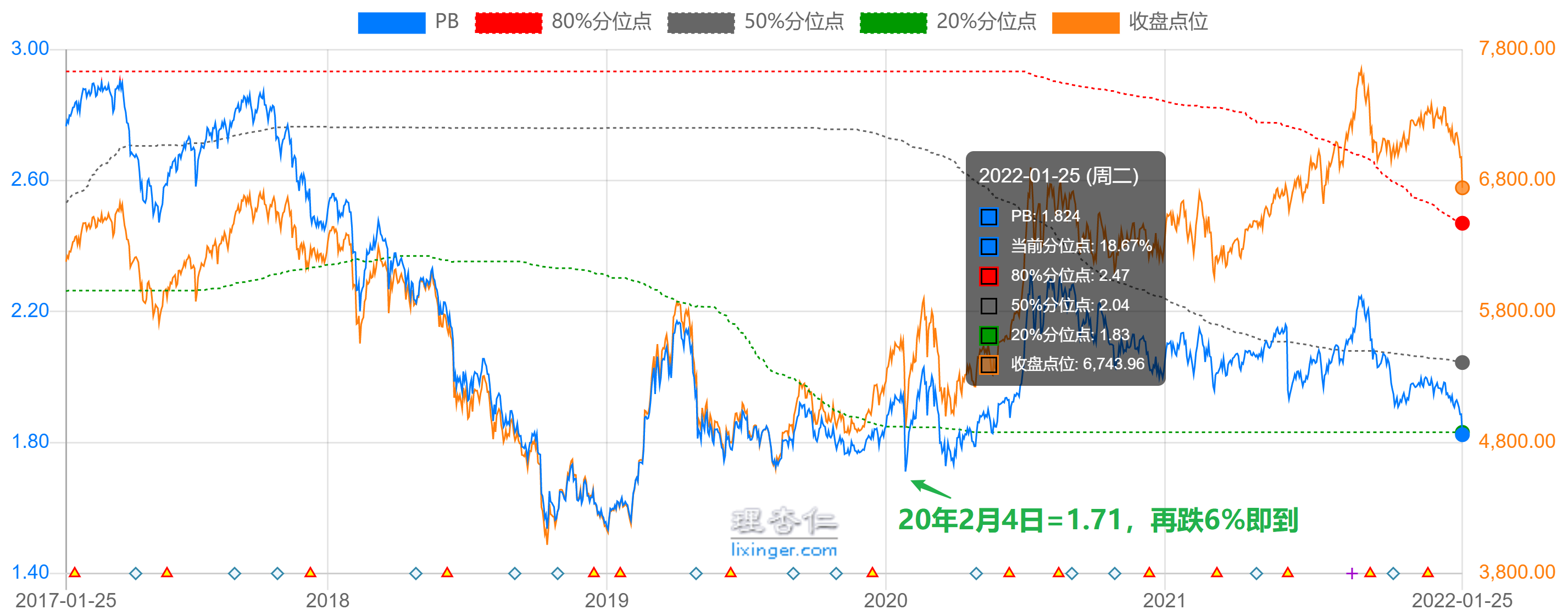
Task: Select the leftmost red-yellow triangle event marker
Action: (75, 572)
